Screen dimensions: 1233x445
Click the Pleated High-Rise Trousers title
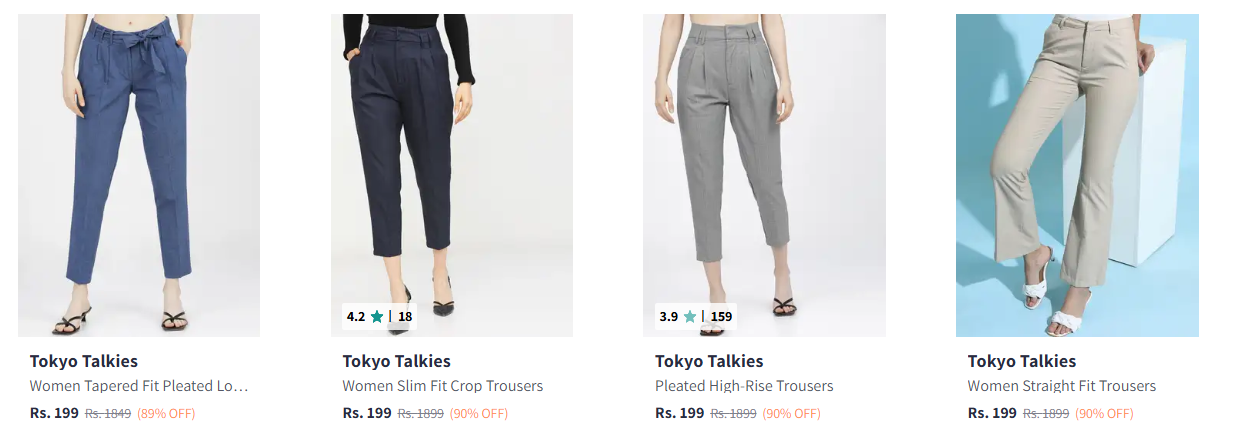click(x=744, y=386)
